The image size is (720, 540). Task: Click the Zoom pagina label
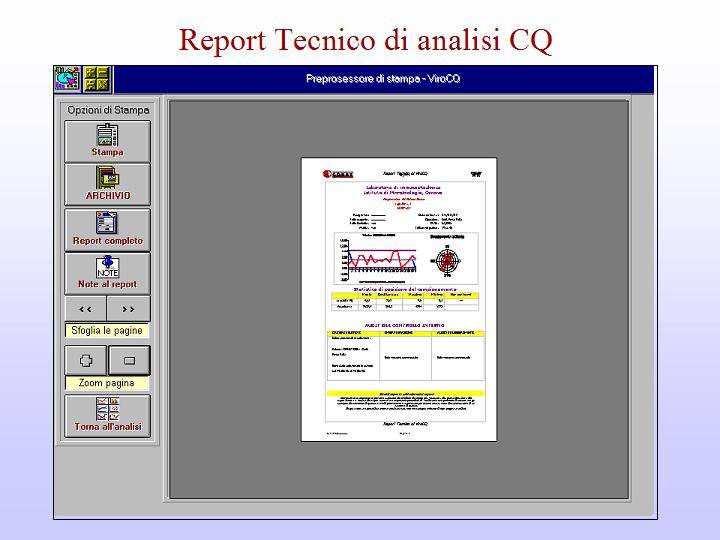pyautogui.click(x=107, y=383)
